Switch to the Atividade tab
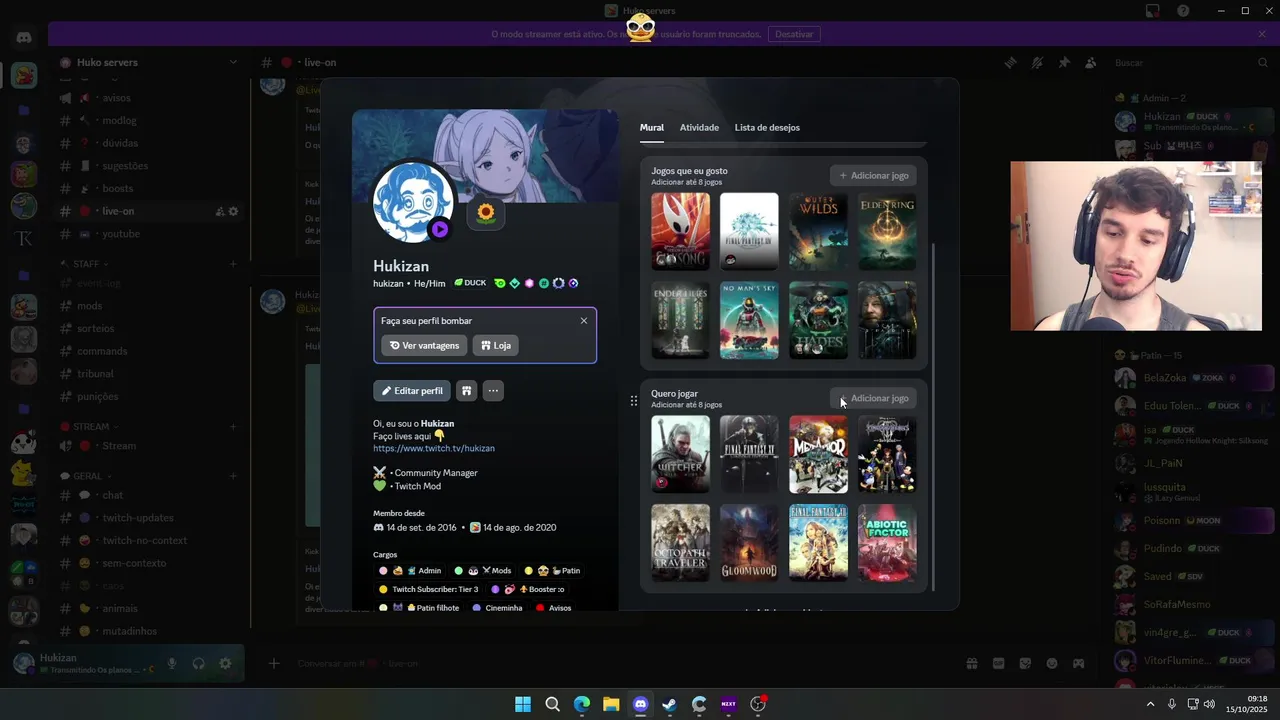 click(699, 127)
